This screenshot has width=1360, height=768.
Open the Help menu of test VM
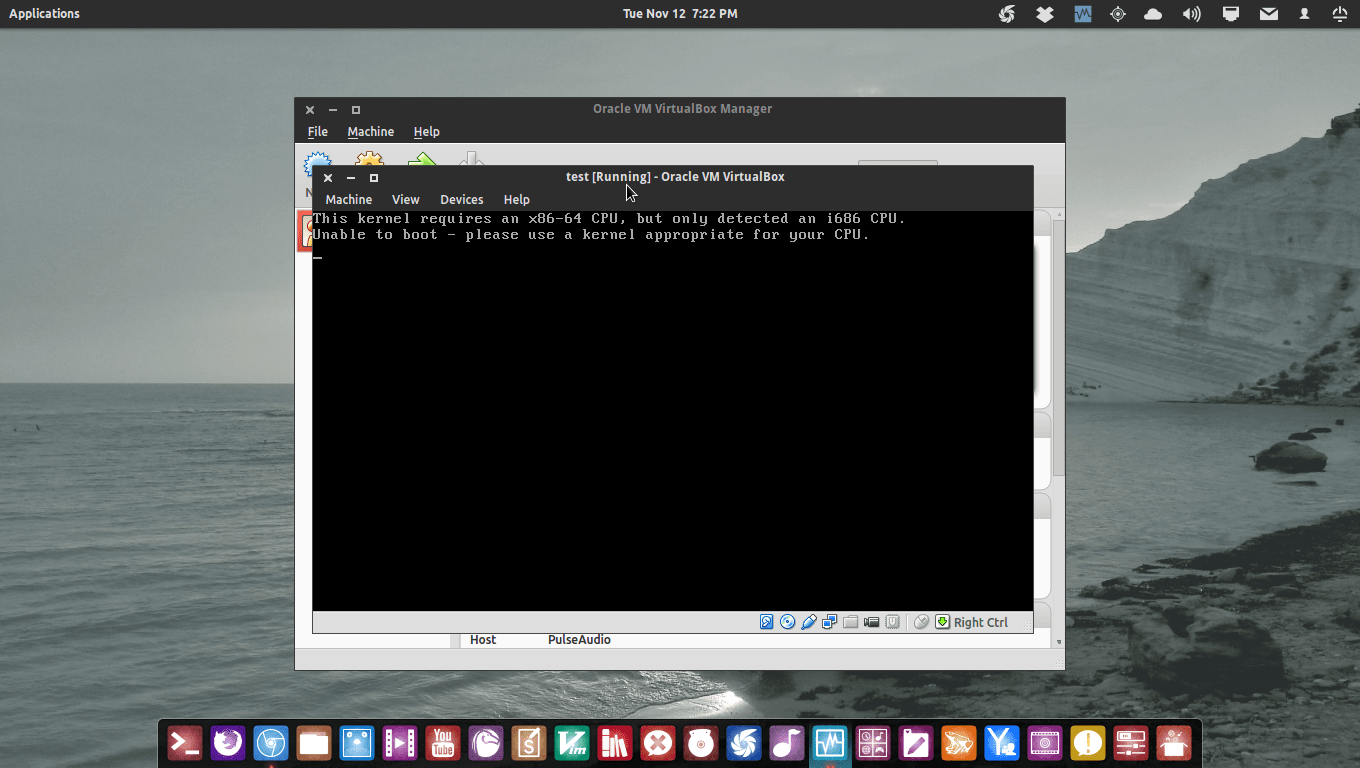point(517,199)
